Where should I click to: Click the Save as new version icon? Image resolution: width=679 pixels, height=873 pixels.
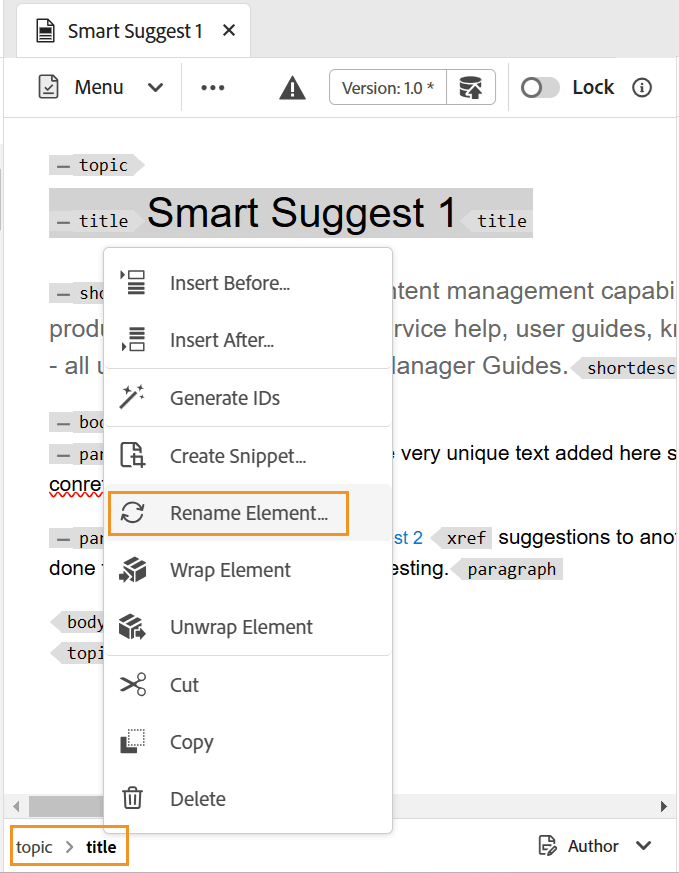[471, 87]
